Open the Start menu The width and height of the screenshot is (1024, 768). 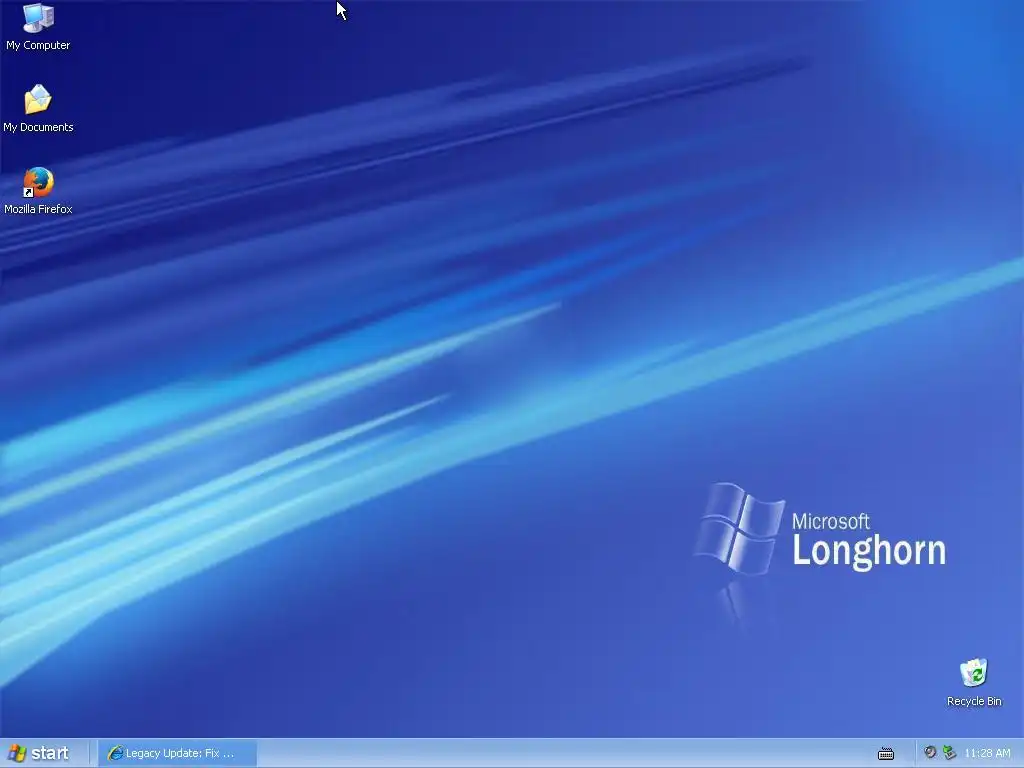tap(39, 753)
